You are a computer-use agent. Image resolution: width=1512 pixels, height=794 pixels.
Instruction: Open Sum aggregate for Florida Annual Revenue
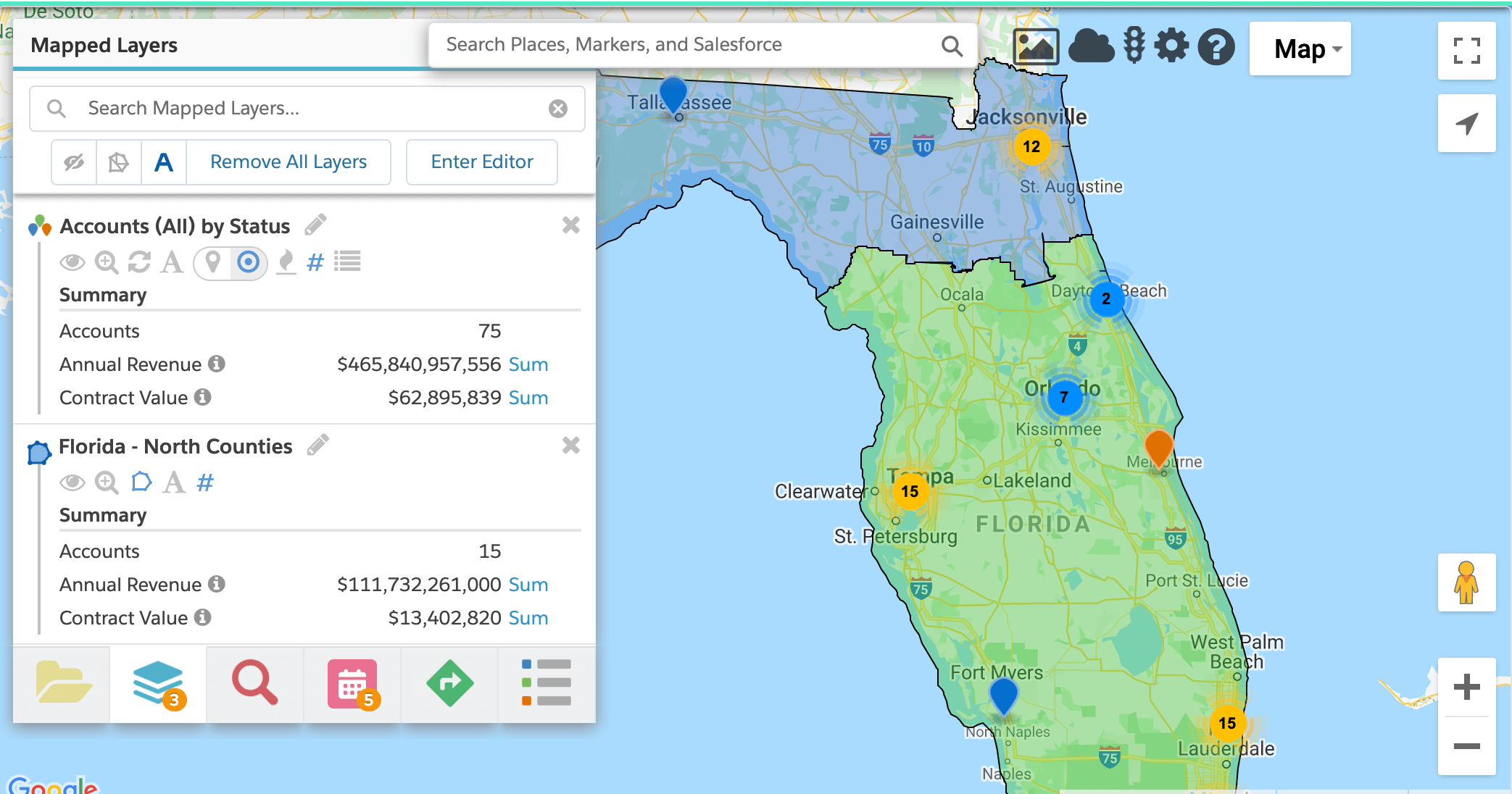point(528,585)
